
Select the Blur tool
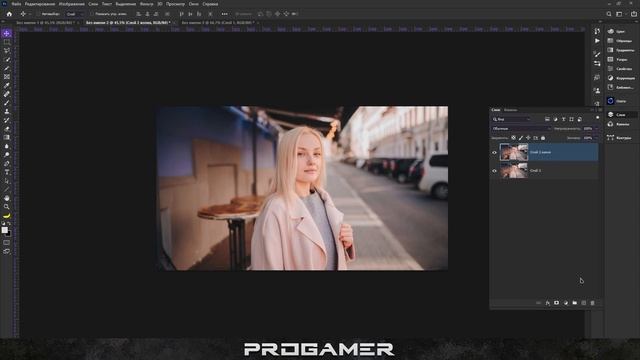[x=7, y=146]
